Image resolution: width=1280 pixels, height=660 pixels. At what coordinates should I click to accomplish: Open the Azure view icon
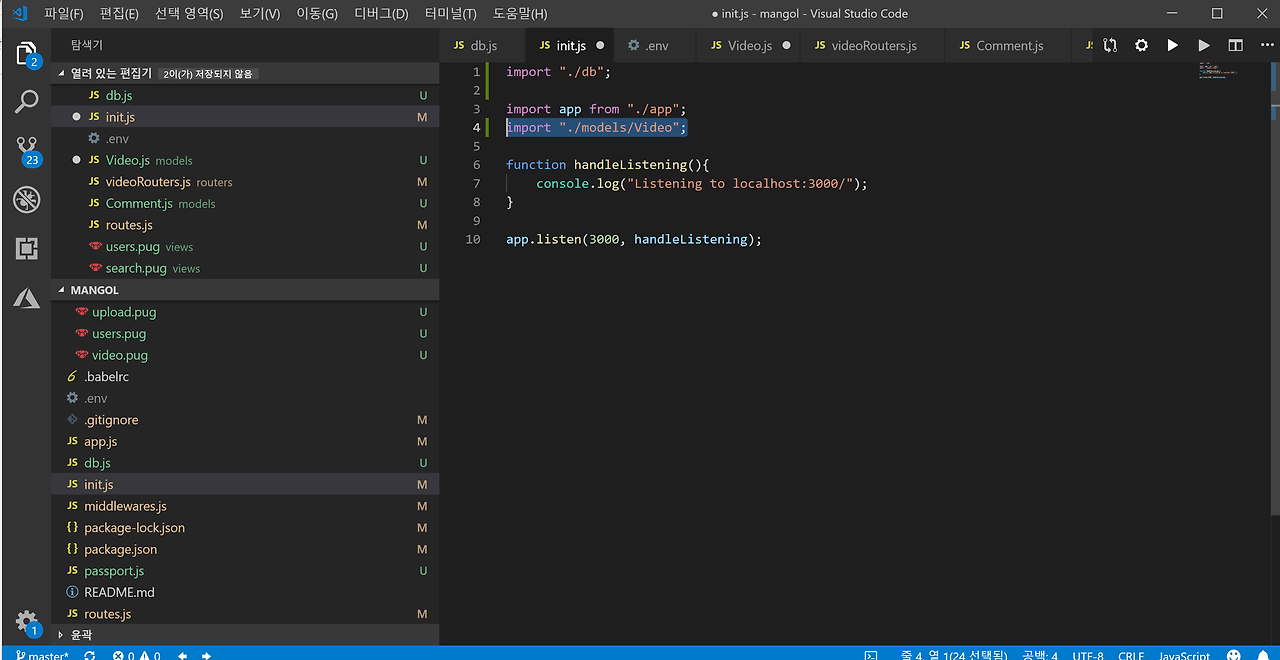tap(27, 297)
